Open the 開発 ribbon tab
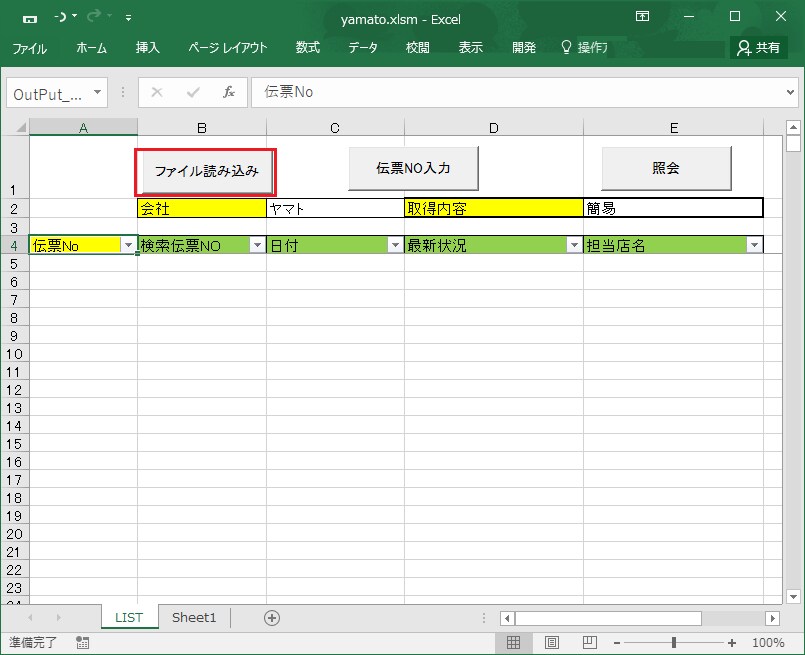Viewport: 805px width, 655px height. 524,48
